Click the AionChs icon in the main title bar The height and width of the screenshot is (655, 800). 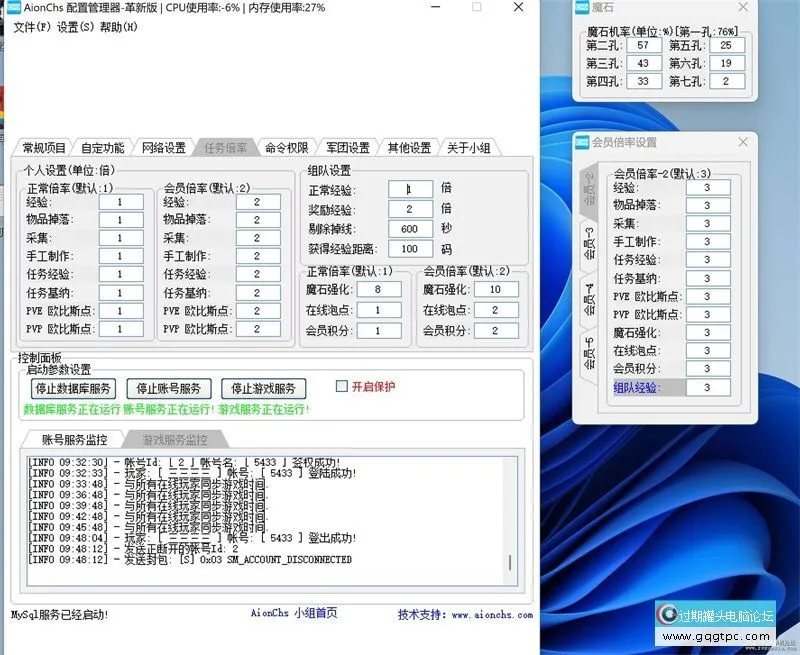[x=16, y=8]
